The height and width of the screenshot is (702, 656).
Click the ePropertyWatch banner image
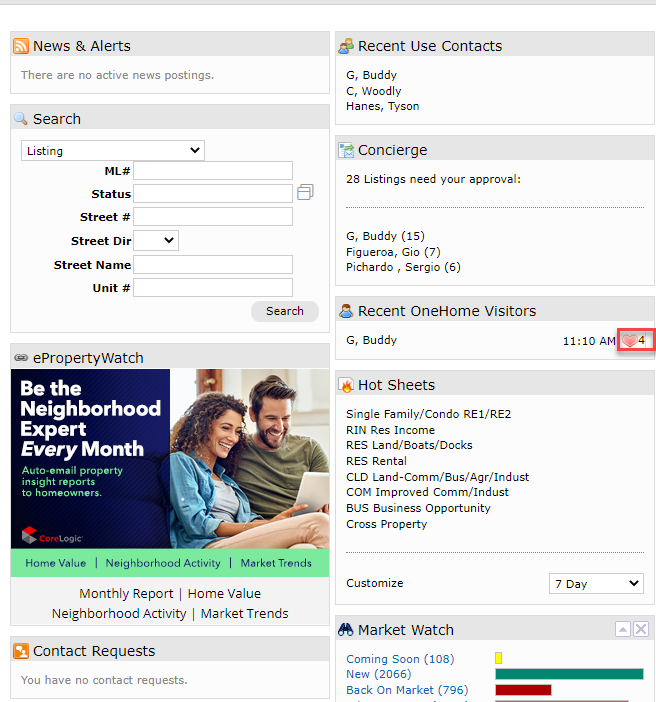pyautogui.click(x=170, y=460)
